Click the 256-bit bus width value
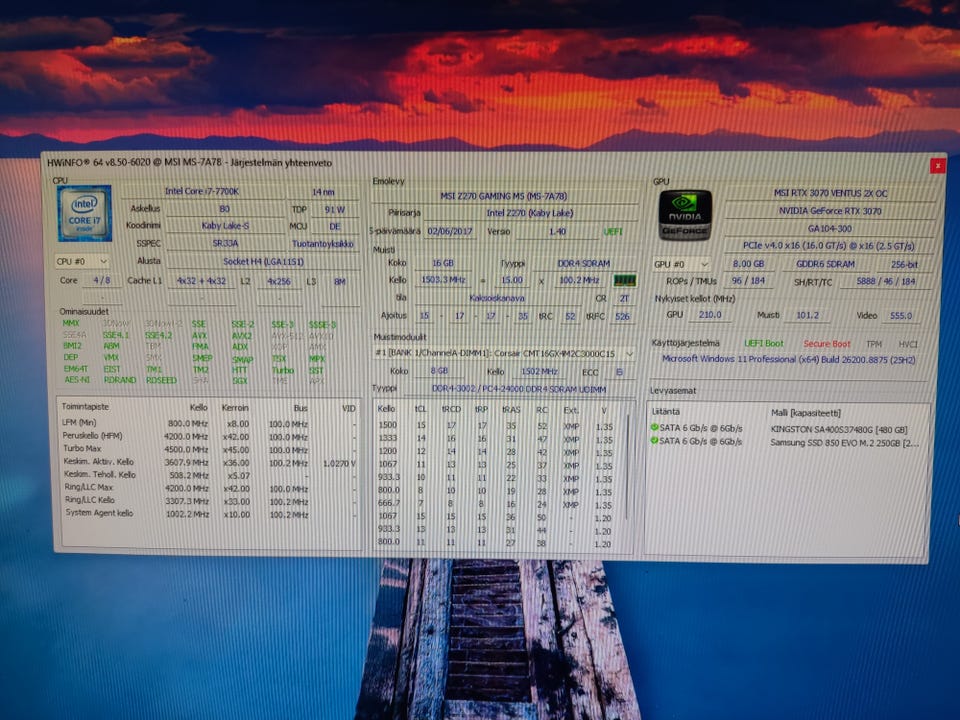 click(904, 264)
